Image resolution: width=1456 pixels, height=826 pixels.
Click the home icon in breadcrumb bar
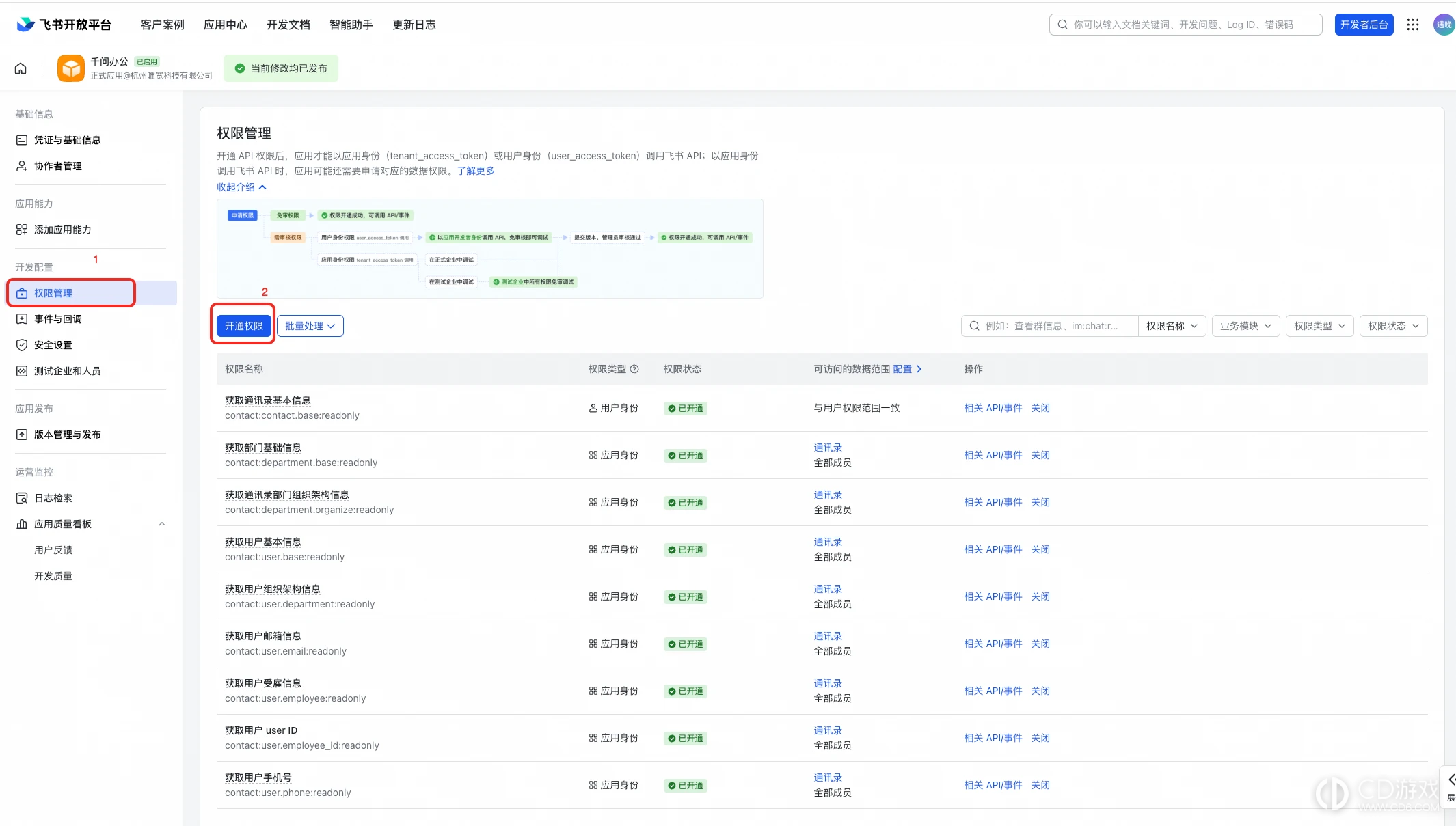[x=21, y=68]
